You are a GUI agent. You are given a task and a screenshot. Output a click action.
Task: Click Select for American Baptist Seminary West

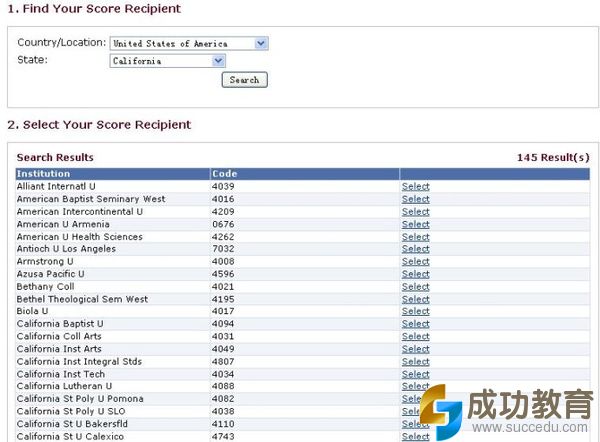(x=415, y=199)
